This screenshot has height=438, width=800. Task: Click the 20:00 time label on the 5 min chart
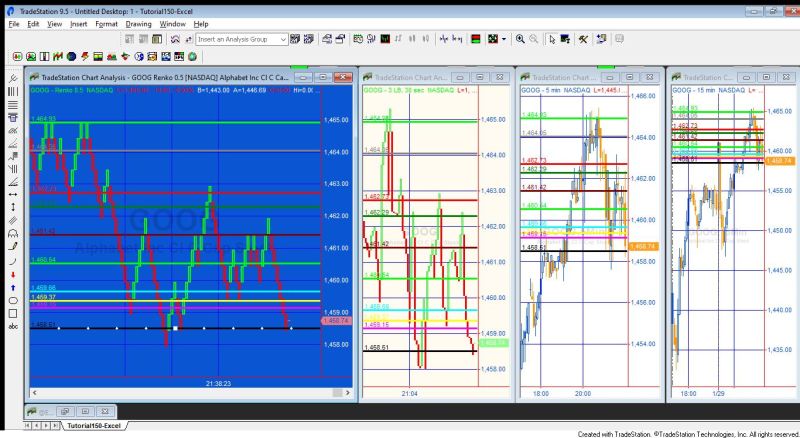point(583,394)
